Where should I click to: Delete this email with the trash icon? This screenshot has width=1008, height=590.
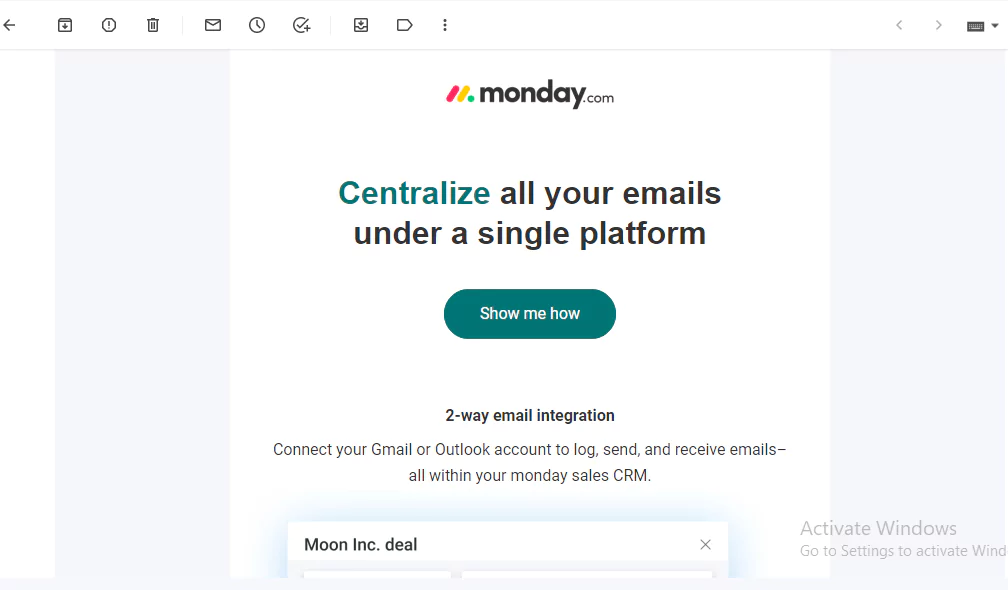152,25
